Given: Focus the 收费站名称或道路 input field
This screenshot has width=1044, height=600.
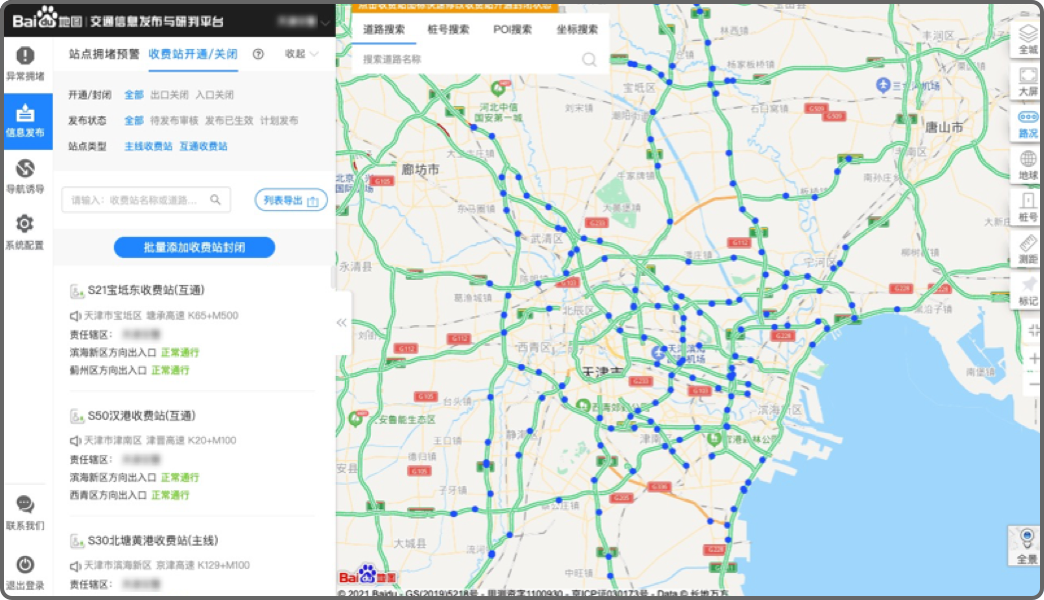Looking at the screenshot, I should click(x=146, y=200).
